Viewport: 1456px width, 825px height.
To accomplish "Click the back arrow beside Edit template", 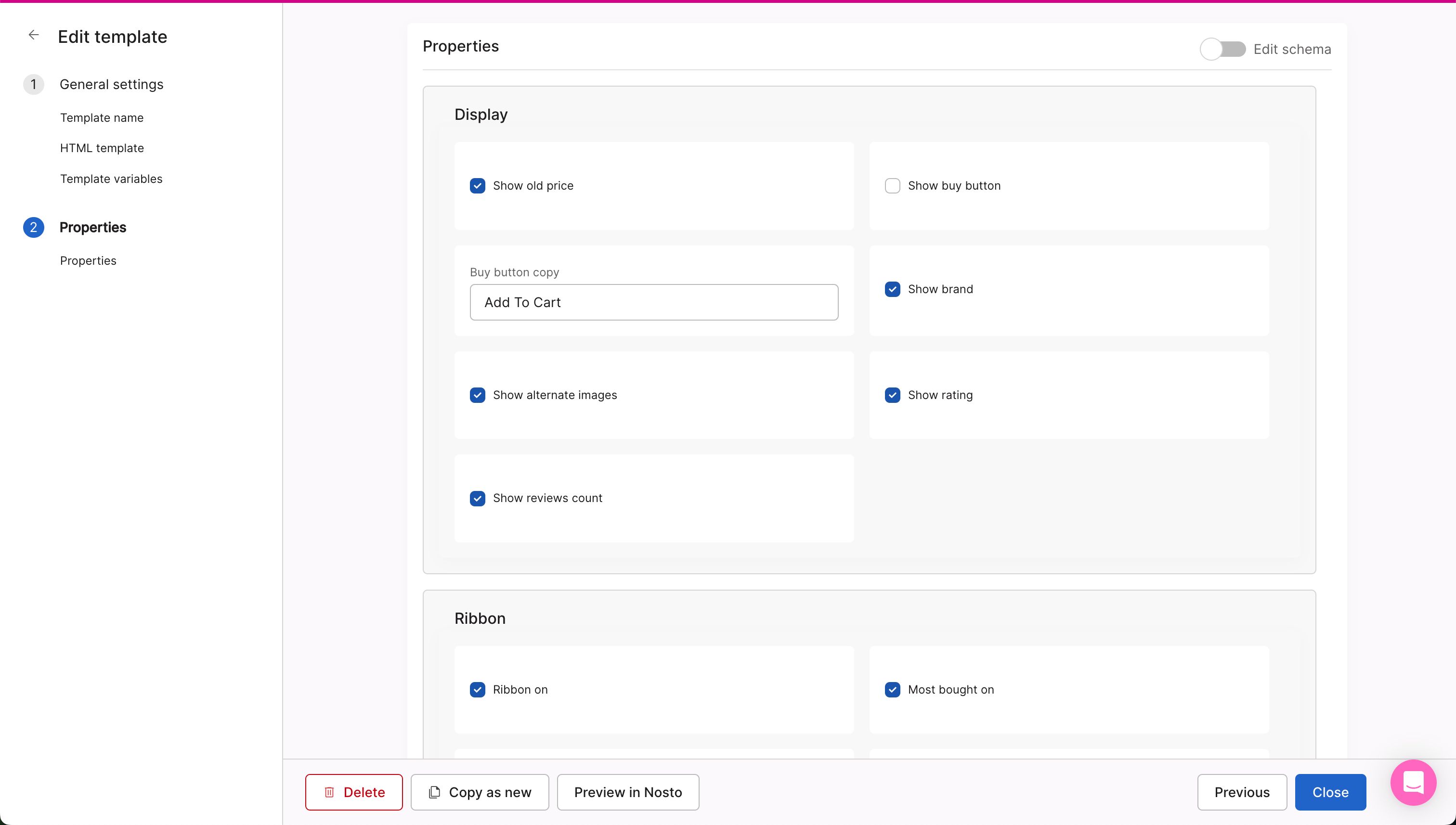I will point(33,35).
